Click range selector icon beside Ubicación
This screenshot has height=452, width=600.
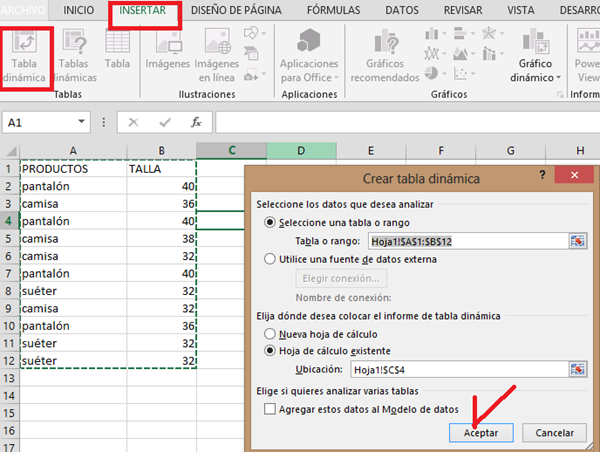click(577, 369)
